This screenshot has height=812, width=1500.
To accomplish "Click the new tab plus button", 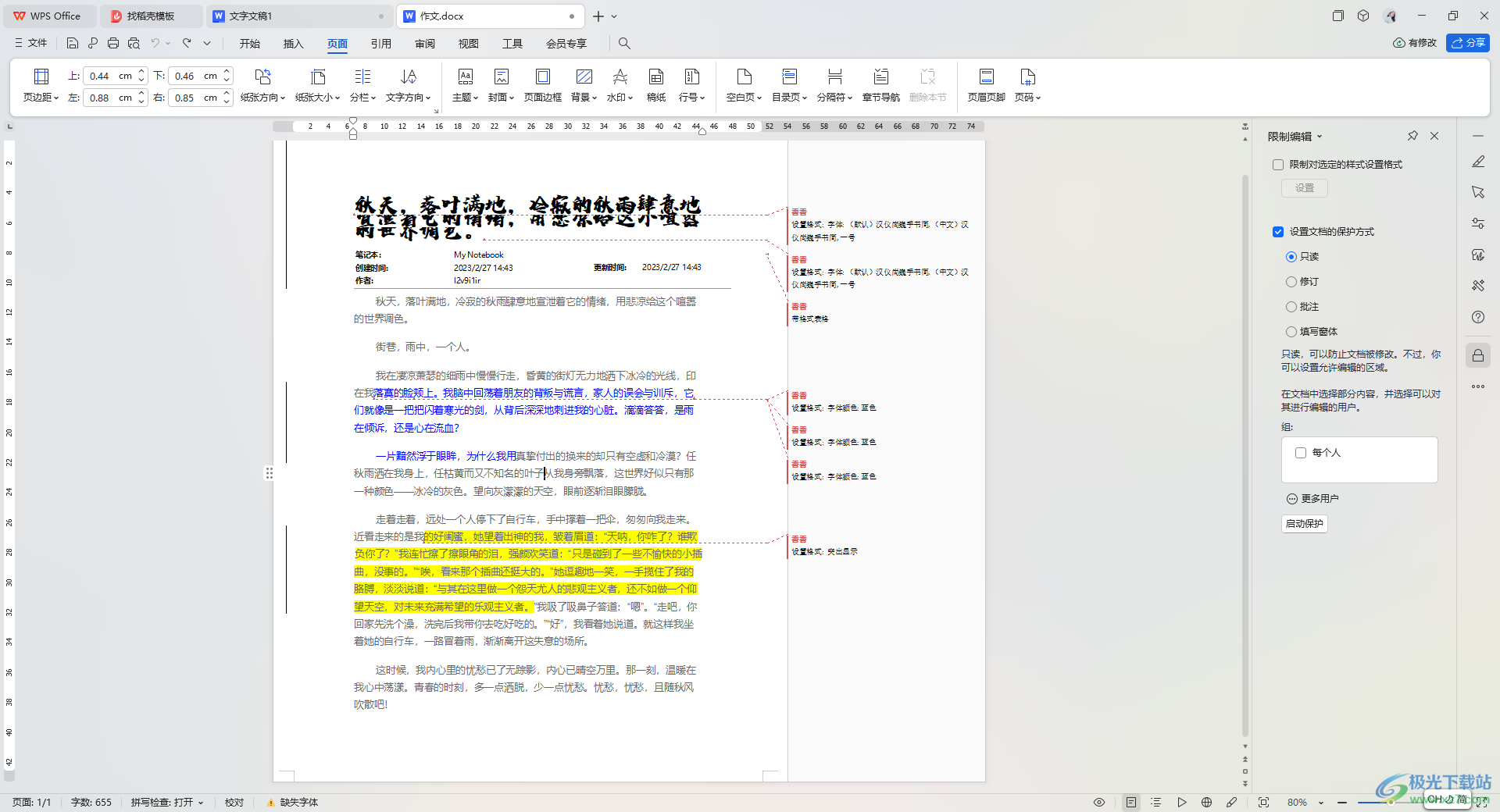I will tap(598, 16).
